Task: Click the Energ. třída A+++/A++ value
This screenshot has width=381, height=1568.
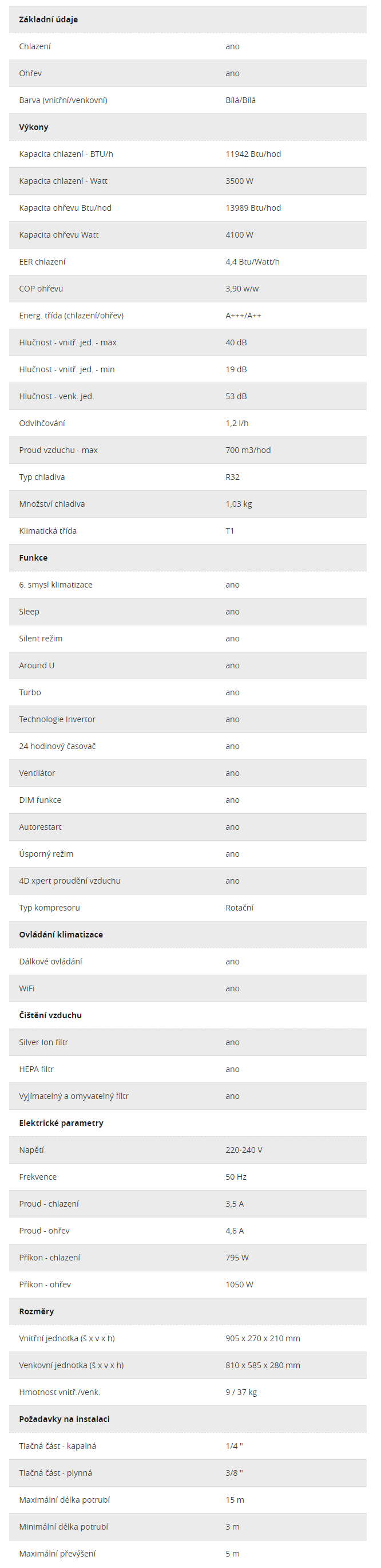Action: 244,316
